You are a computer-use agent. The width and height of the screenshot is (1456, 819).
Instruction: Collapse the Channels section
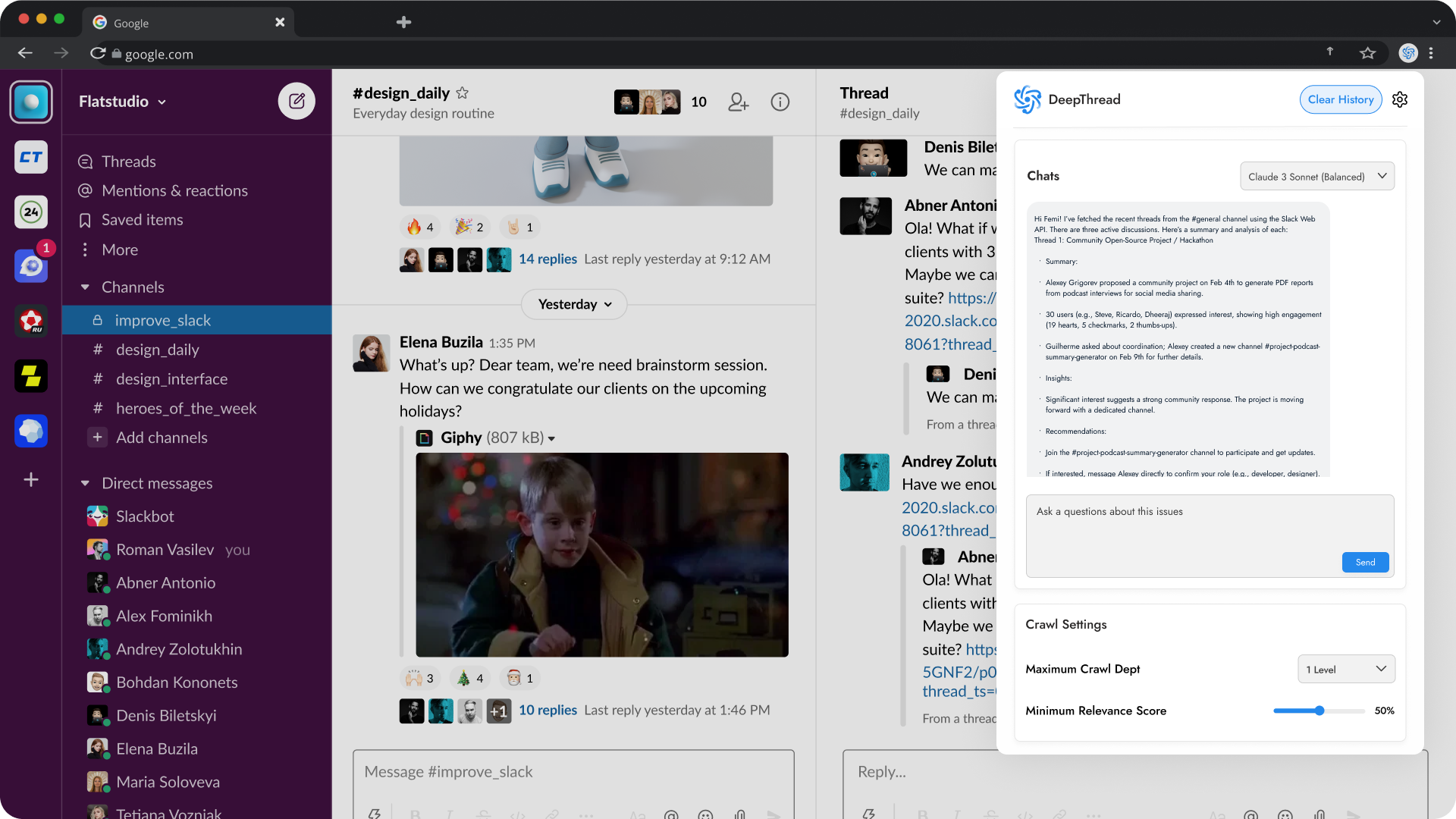(86, 287)
